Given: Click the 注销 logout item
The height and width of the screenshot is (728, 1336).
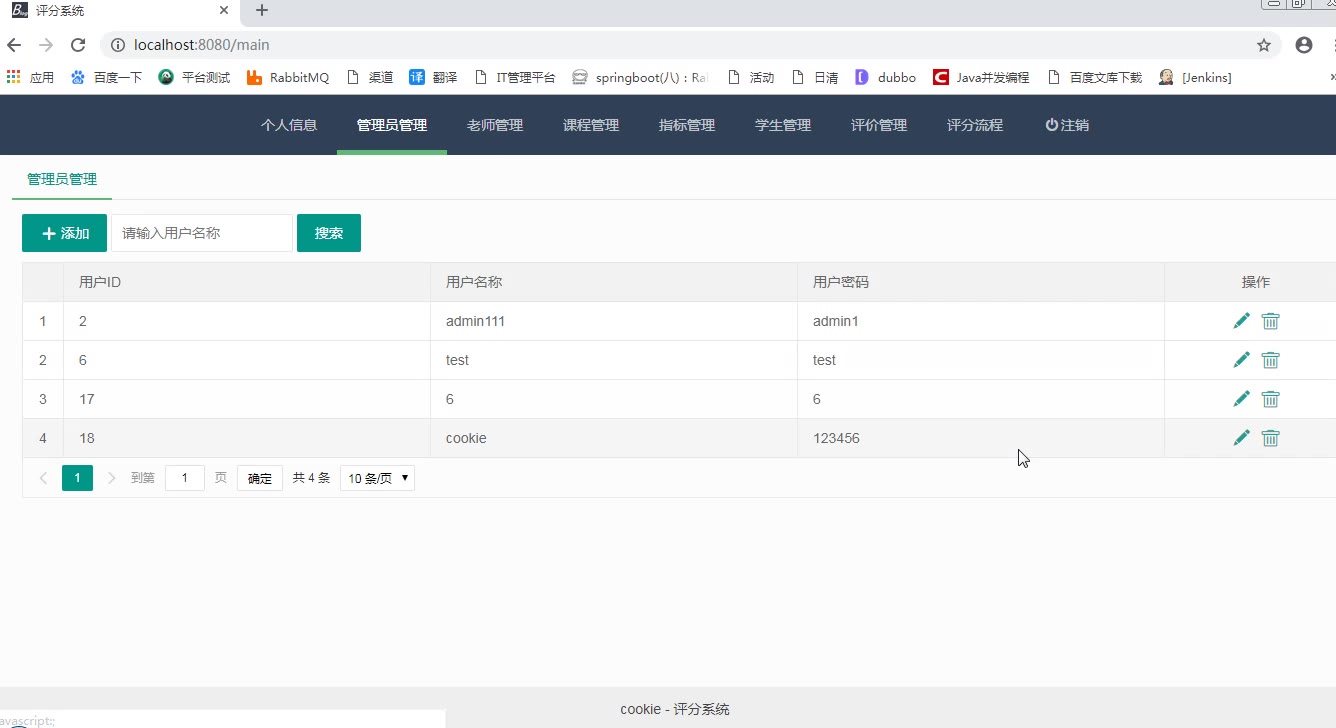Looking at the screenshot, I should (x=1067, y=125).
